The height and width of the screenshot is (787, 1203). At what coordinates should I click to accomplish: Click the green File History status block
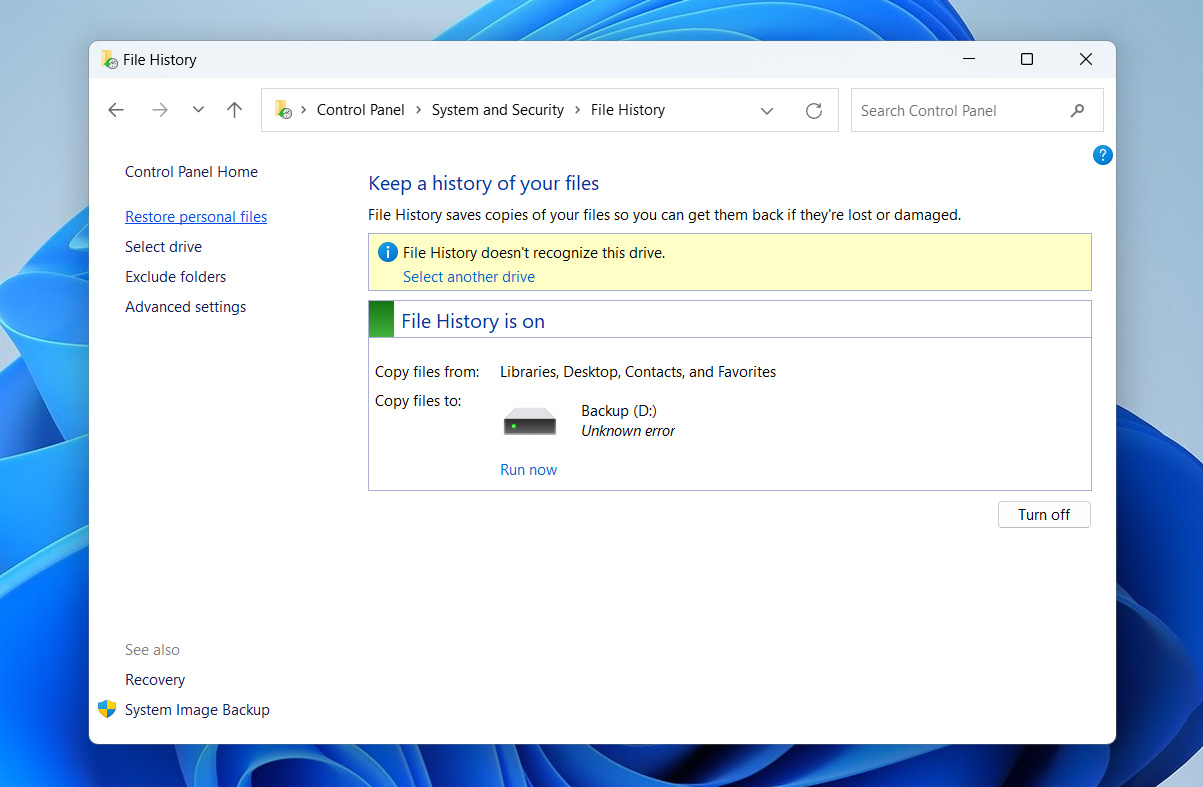click(381, 319)
